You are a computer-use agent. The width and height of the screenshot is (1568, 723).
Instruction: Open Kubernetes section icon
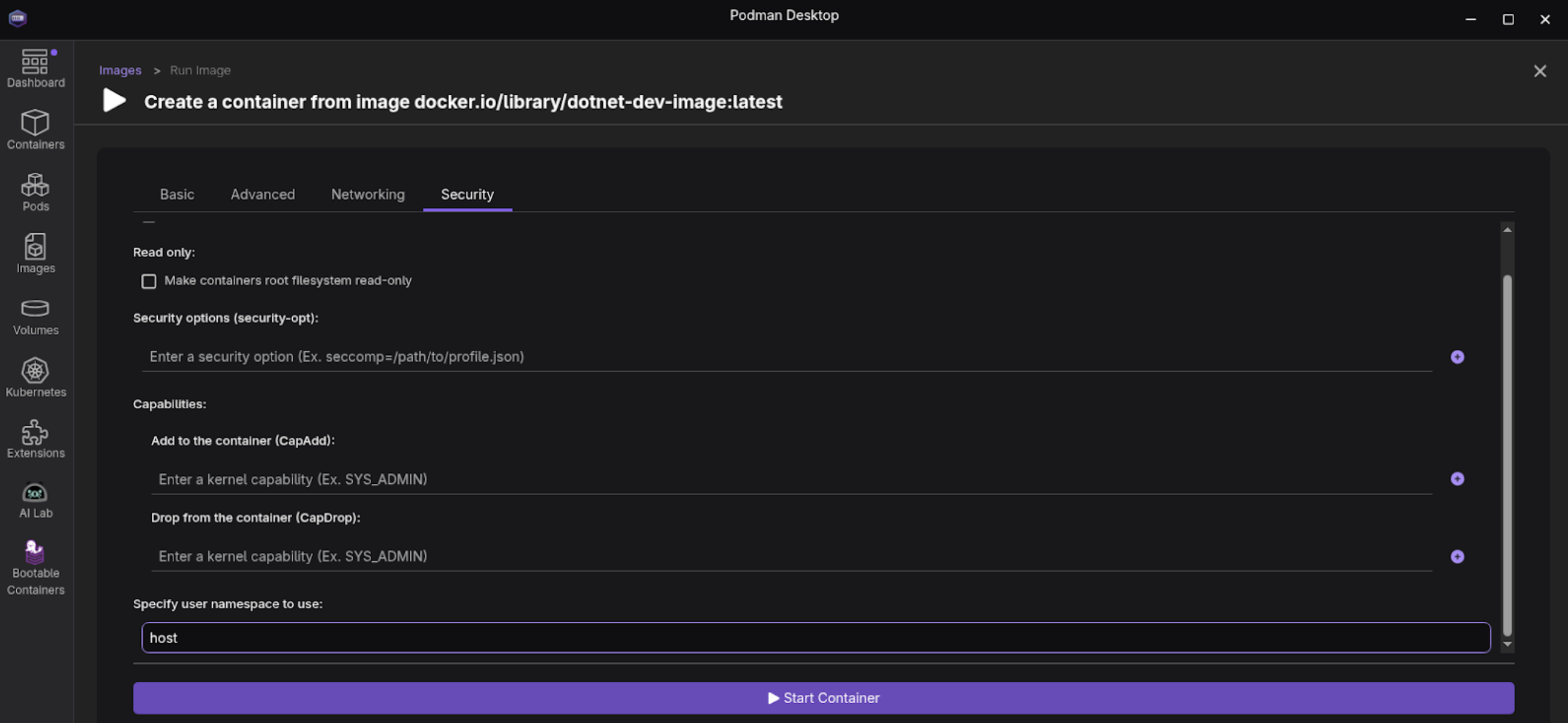click(35, 377)
